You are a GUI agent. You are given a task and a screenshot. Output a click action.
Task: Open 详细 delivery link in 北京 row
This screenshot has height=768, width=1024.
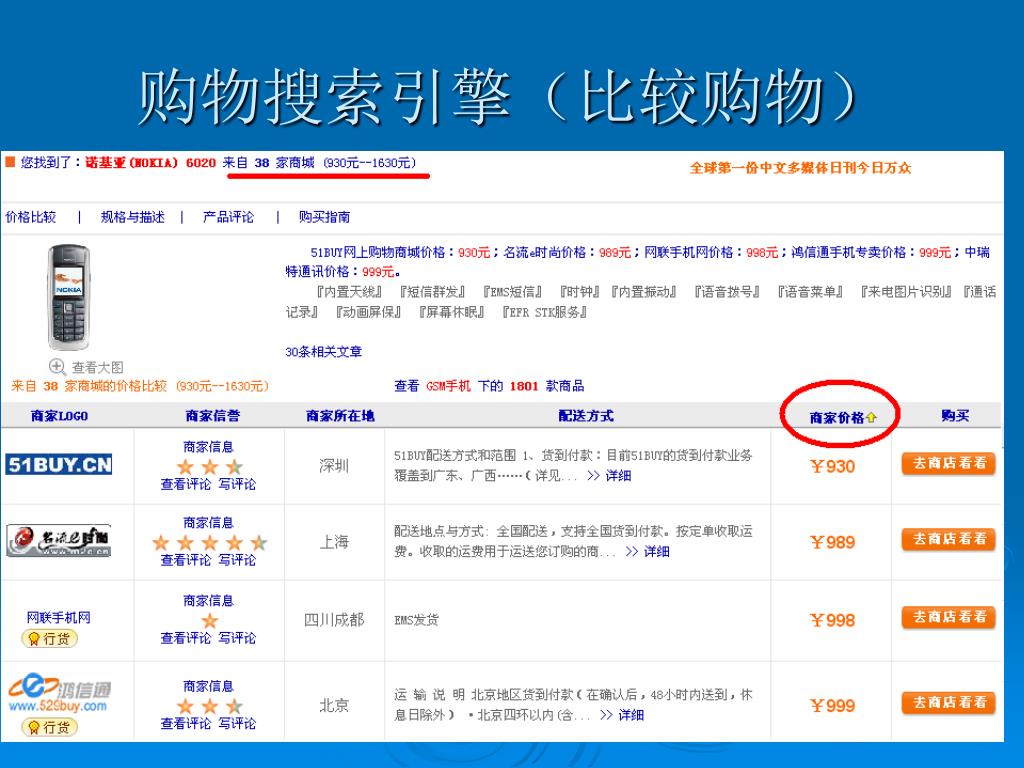point(631,714)
